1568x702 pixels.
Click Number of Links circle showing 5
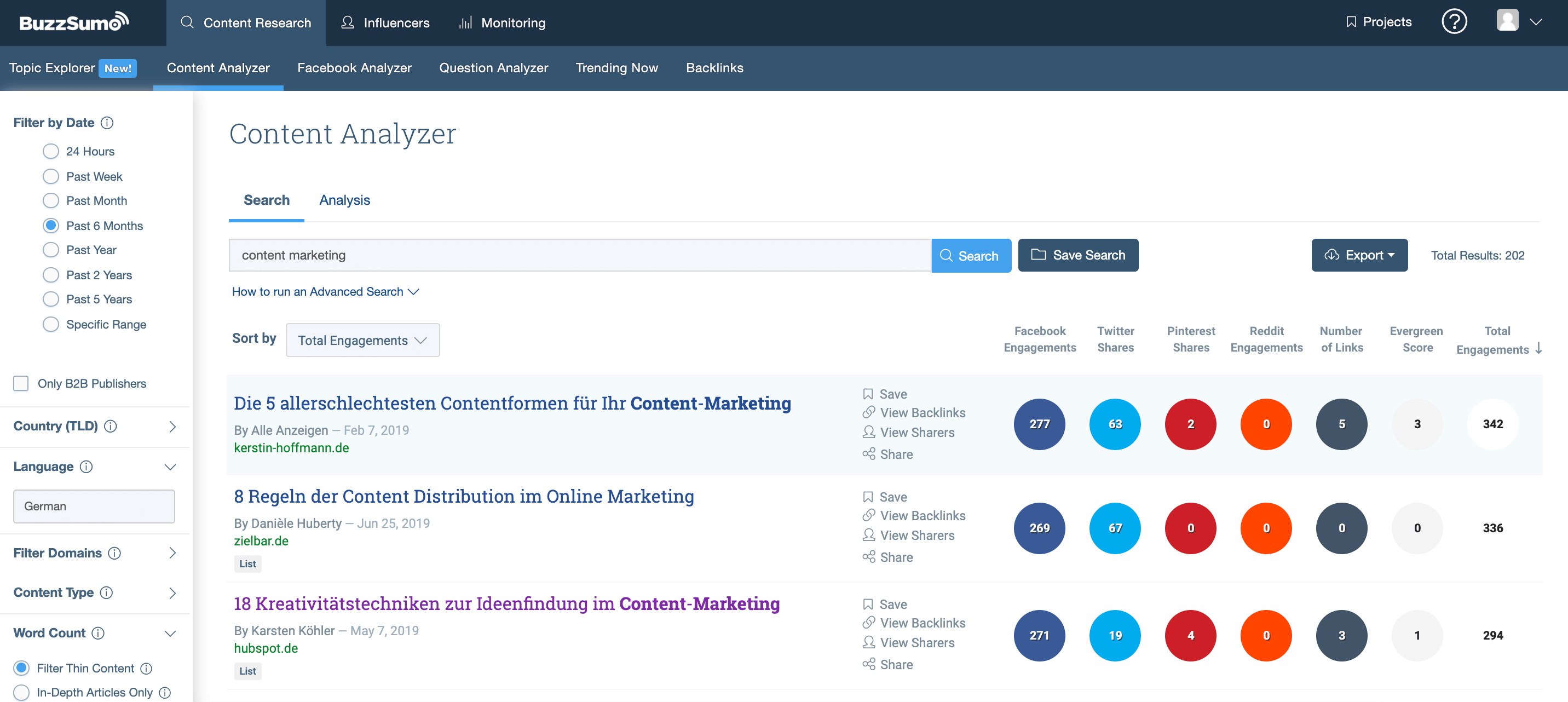(x=1341, y=424)
